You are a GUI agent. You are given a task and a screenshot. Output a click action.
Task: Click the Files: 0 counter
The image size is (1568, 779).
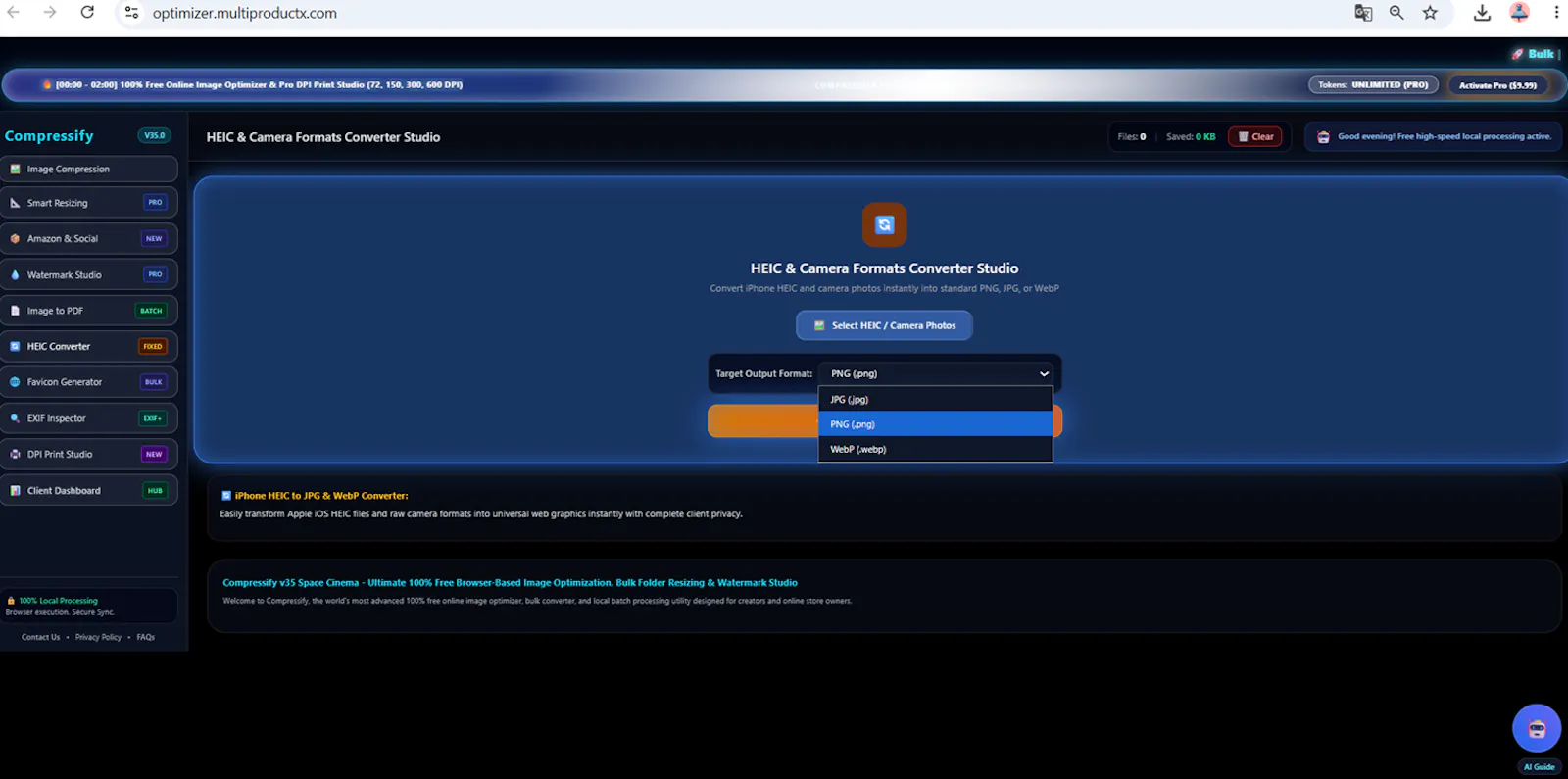point(1132,136)
